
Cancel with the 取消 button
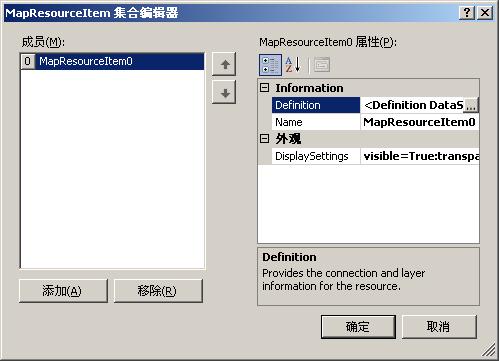(439, 327)
